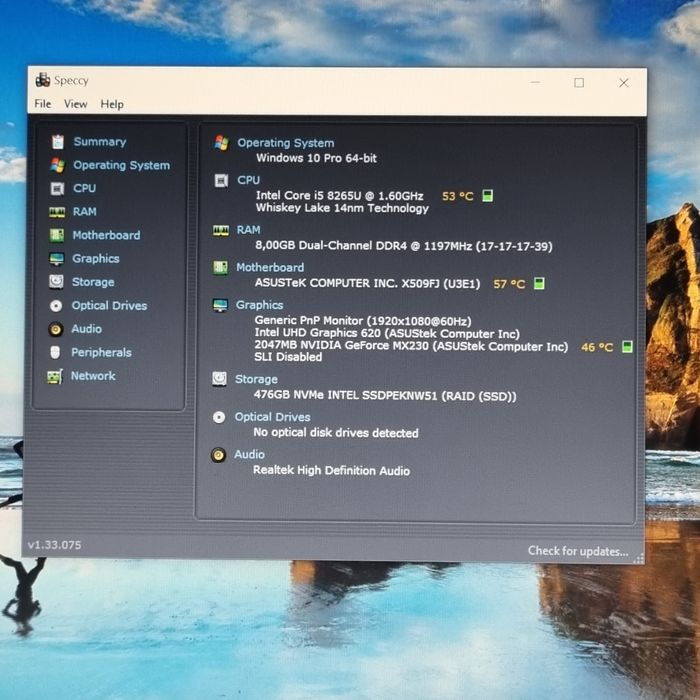Select CPU label in sidebar

(84, 188)
